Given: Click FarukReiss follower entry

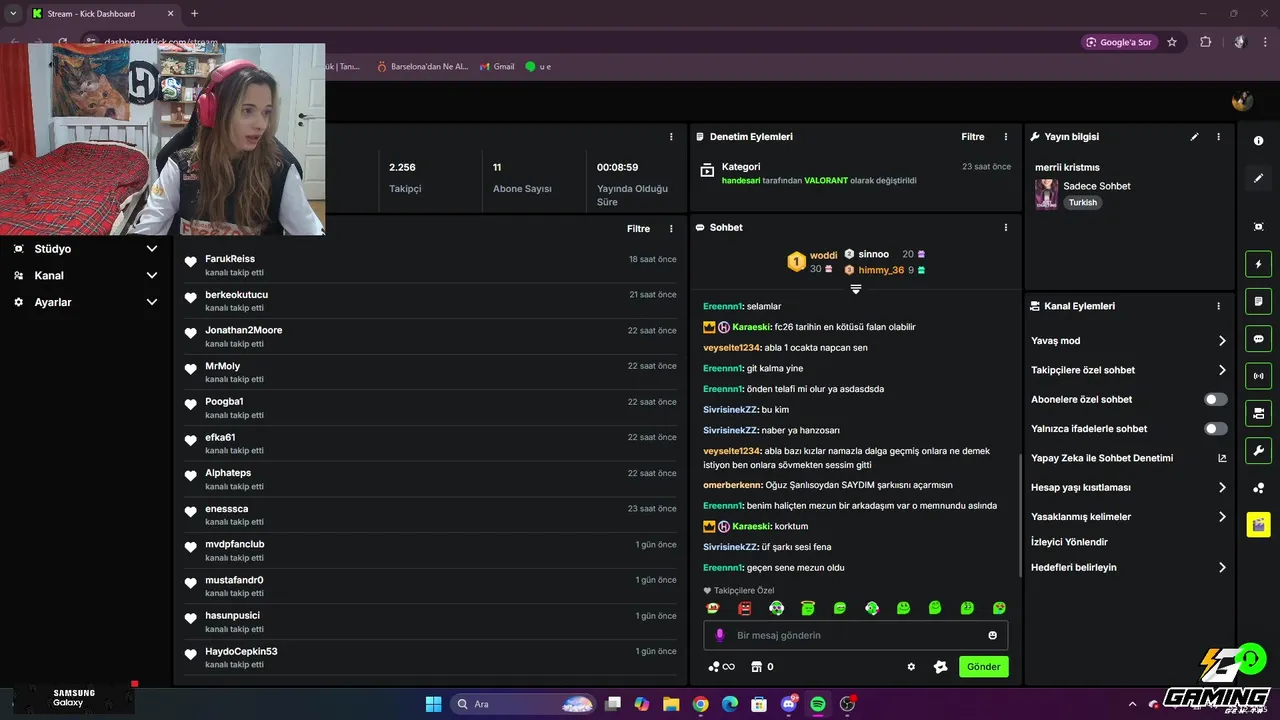Looking at the screenshot, I should 431,265.
